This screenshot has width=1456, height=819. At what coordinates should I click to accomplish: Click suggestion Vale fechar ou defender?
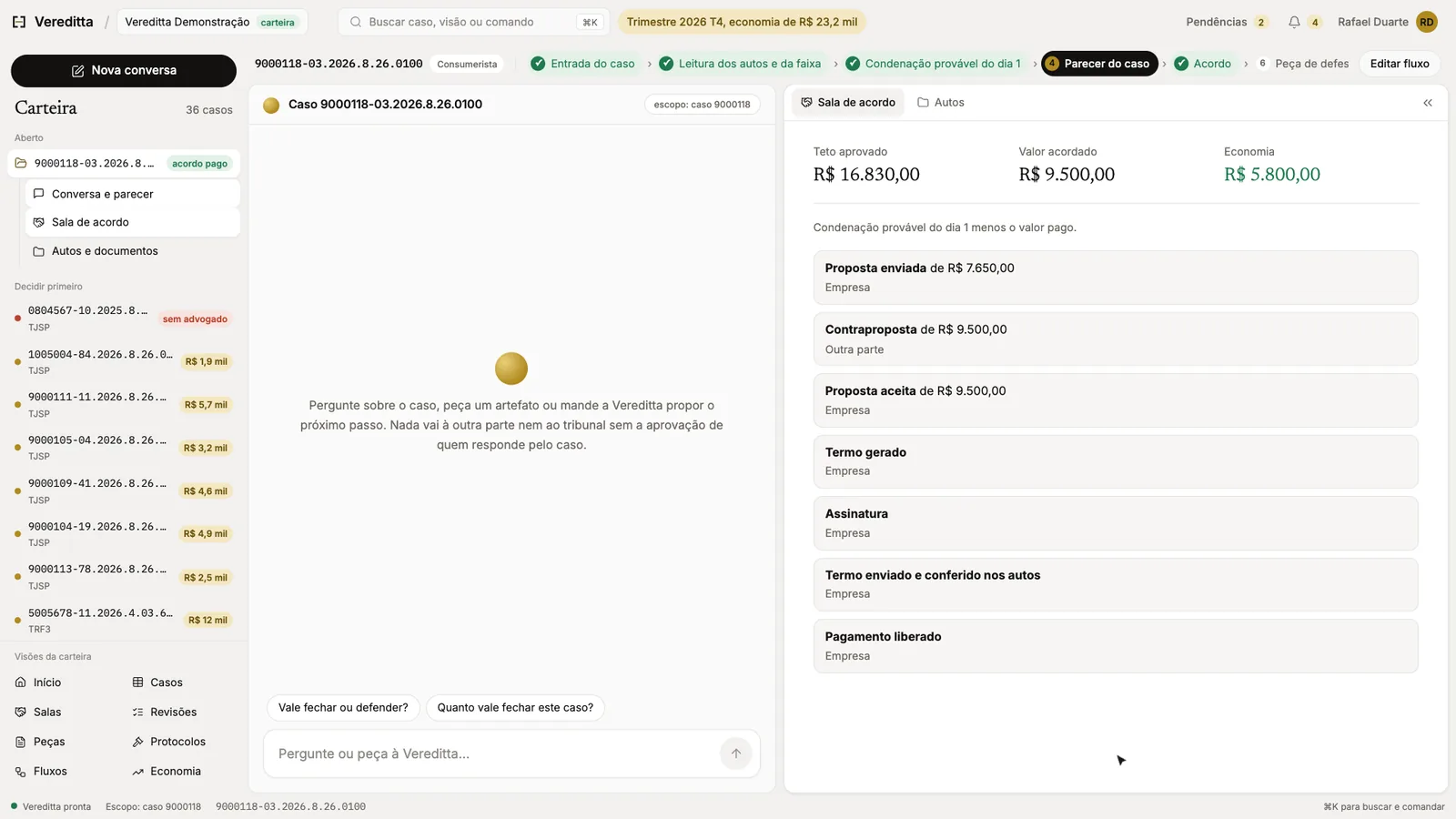(343, 708)
